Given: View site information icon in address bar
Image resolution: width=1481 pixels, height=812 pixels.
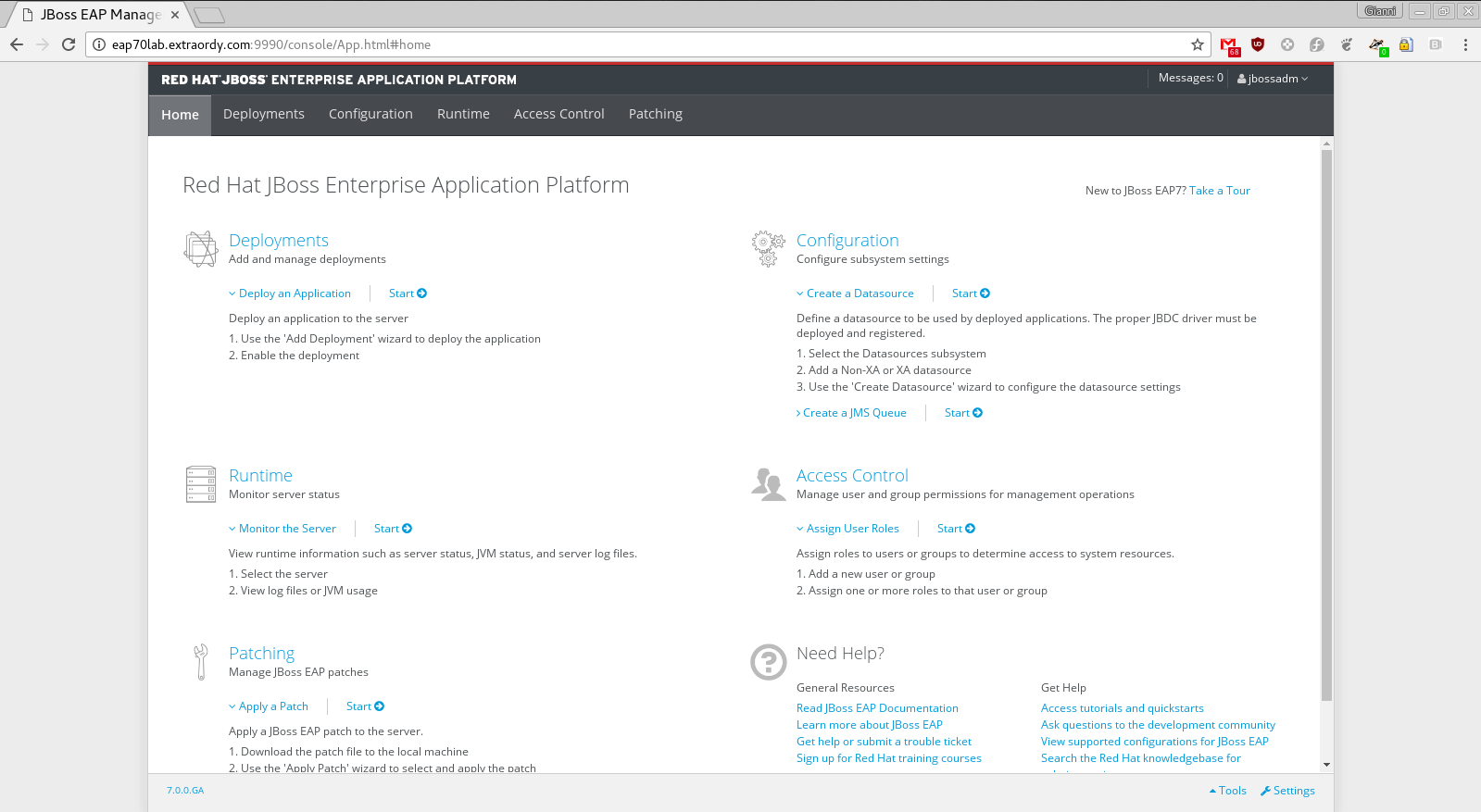Looking at the screenshot, I should (99, 44).
